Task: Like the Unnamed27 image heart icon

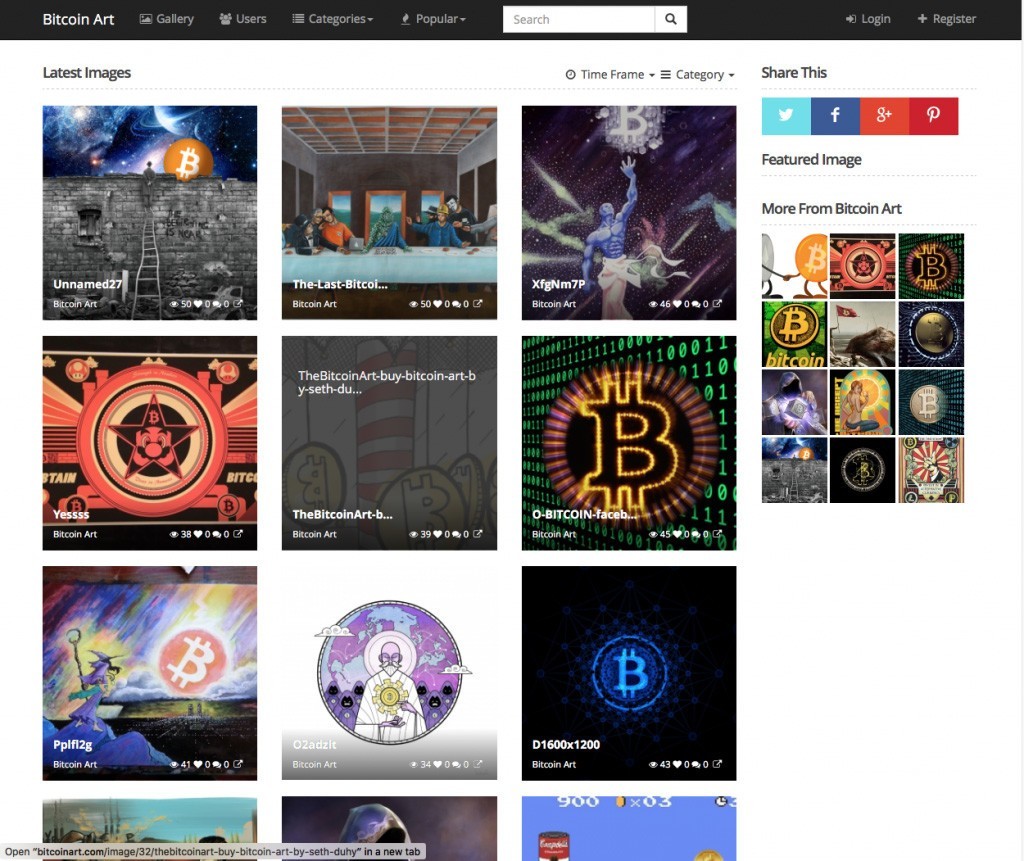Action: pyautogui.click(x=198, y=304)
